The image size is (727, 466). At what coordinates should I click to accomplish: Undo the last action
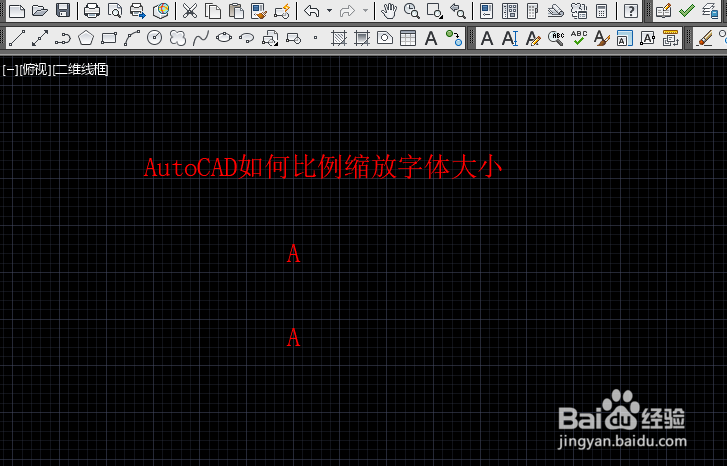pos(312,10)
